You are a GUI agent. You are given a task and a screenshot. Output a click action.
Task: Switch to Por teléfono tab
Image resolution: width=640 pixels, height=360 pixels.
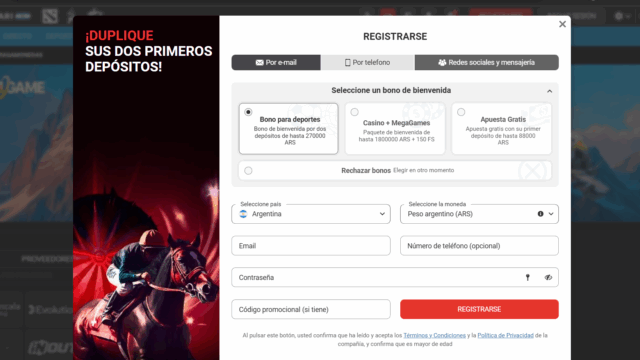pos(368,62)
